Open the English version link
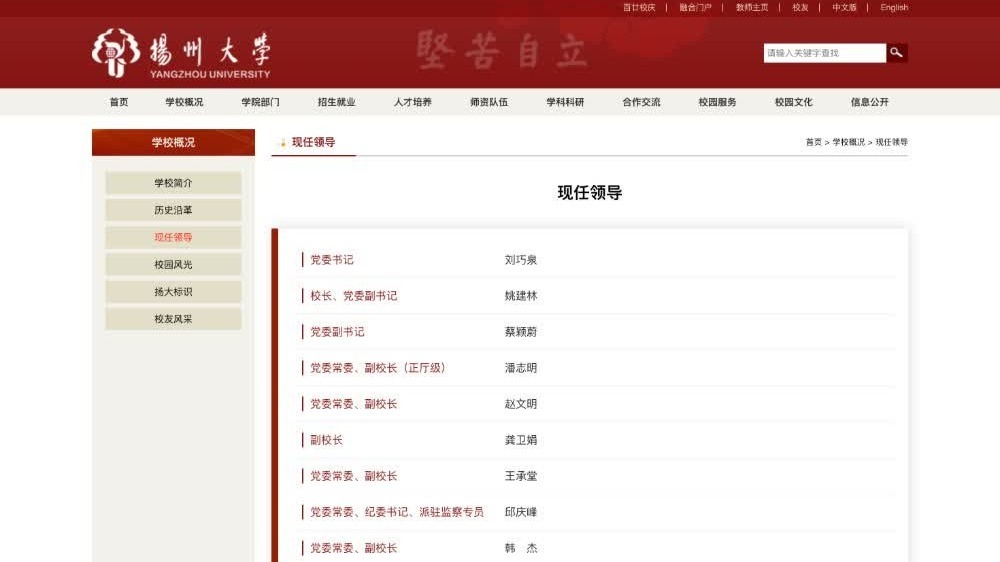 (x=893, y=8)
